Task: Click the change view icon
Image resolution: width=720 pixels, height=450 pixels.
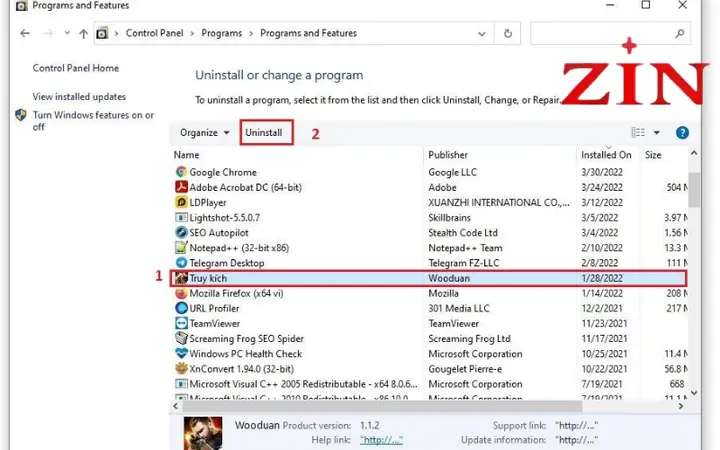Action: [x=638, y=133]
